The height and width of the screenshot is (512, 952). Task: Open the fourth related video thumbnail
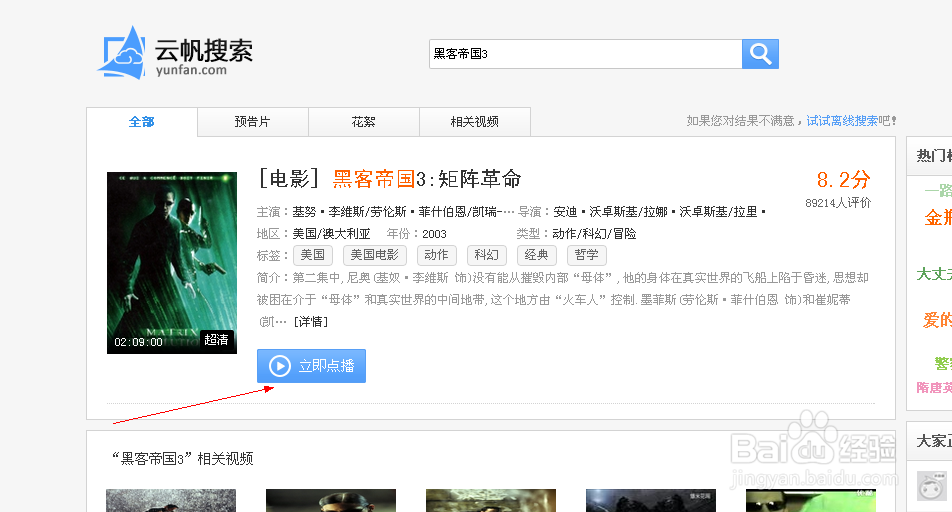[651, 500]
